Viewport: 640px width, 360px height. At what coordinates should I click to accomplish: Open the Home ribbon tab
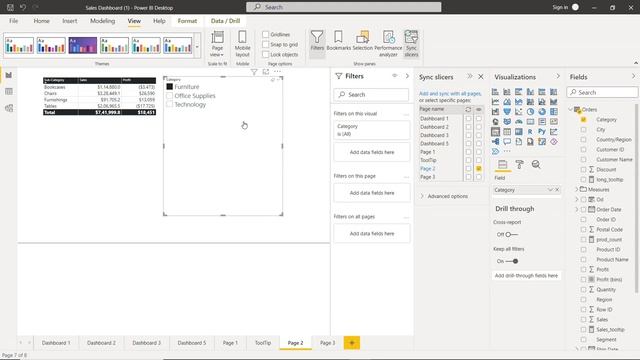(x=42, y=21)
